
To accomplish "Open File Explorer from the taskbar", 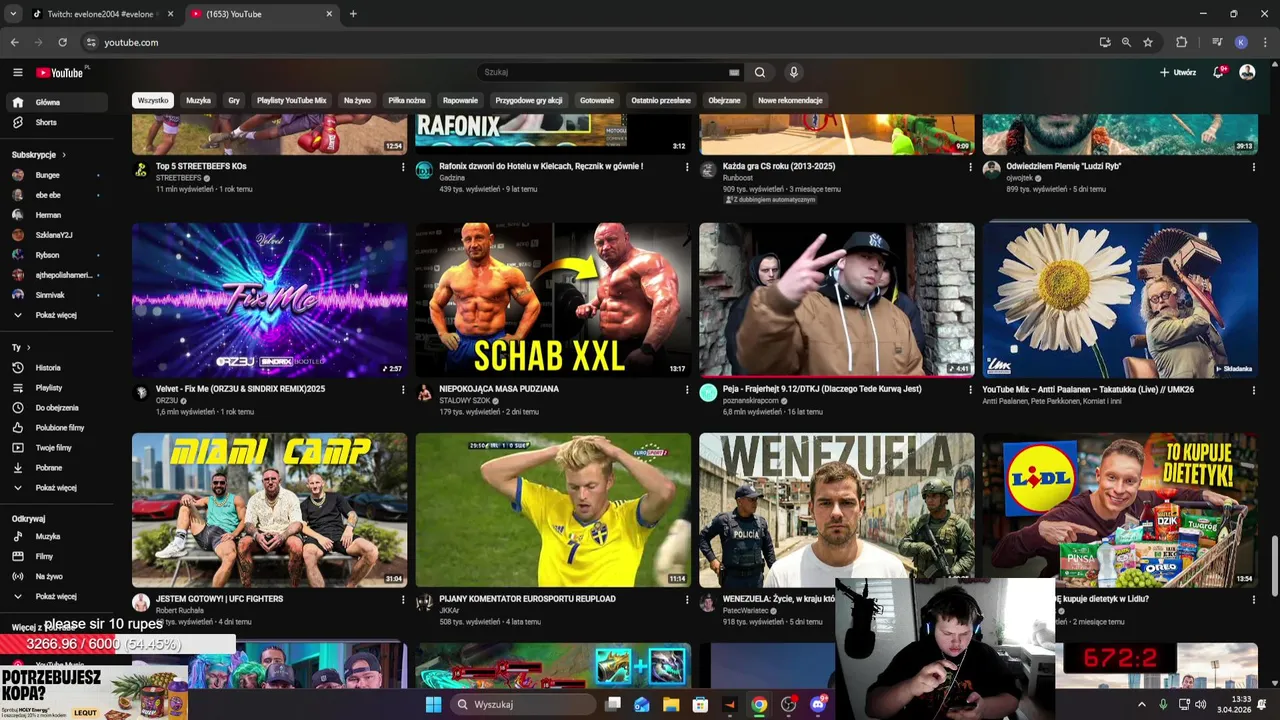I will 671,704.
